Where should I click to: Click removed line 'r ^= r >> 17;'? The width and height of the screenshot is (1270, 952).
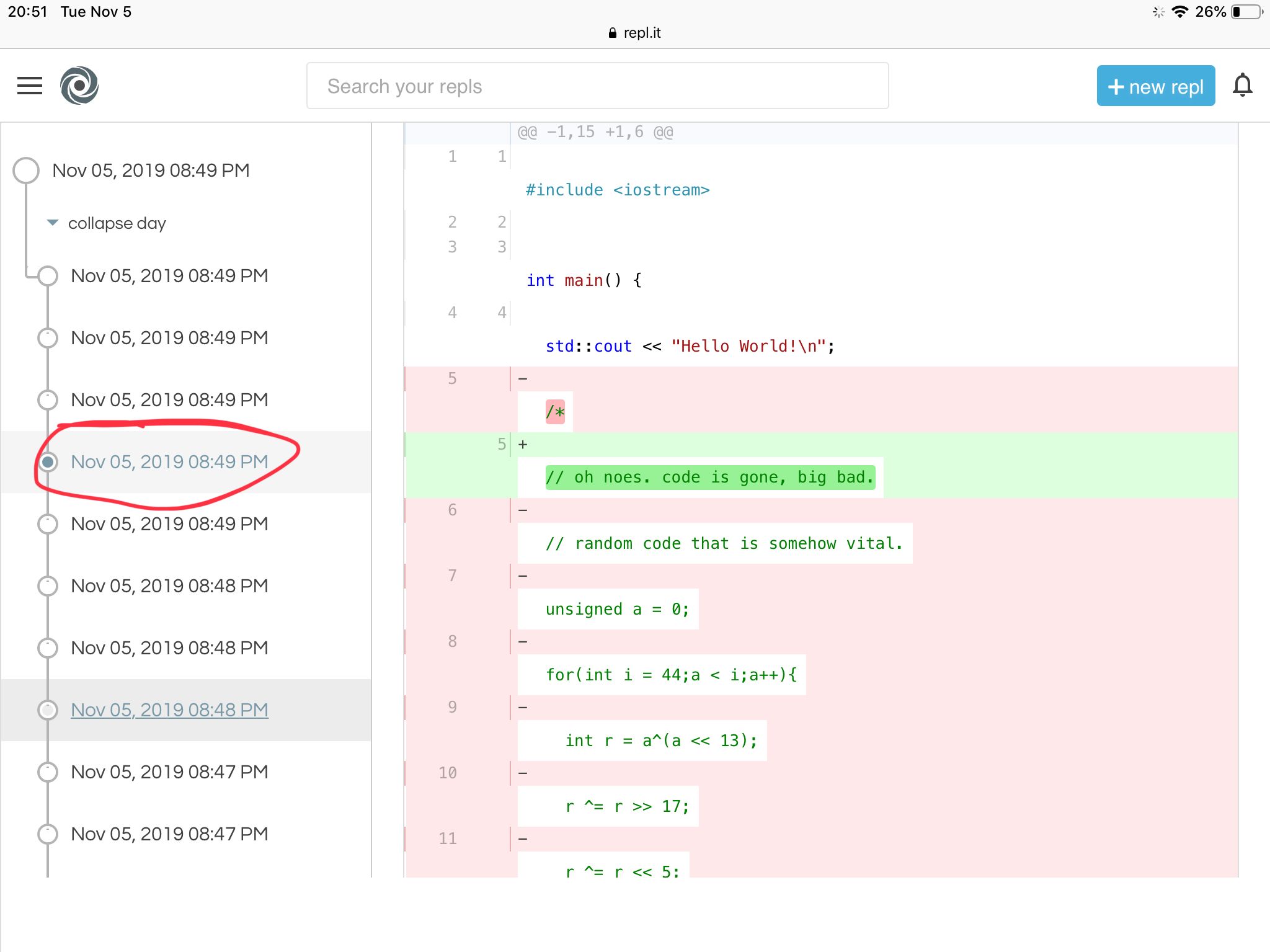tap(627, 806)
